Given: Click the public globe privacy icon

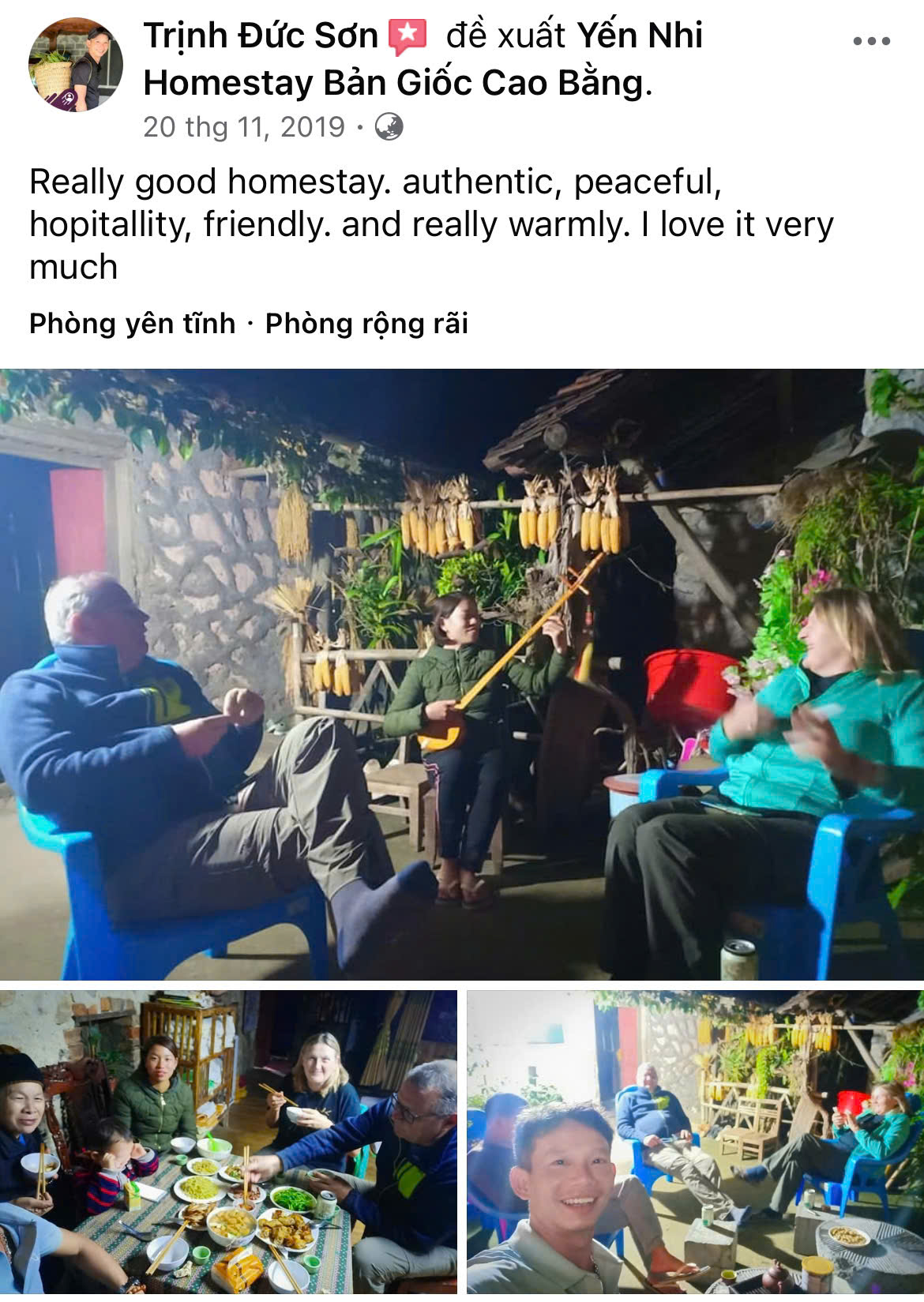Looking at the screenshot, I should point(389,126).
